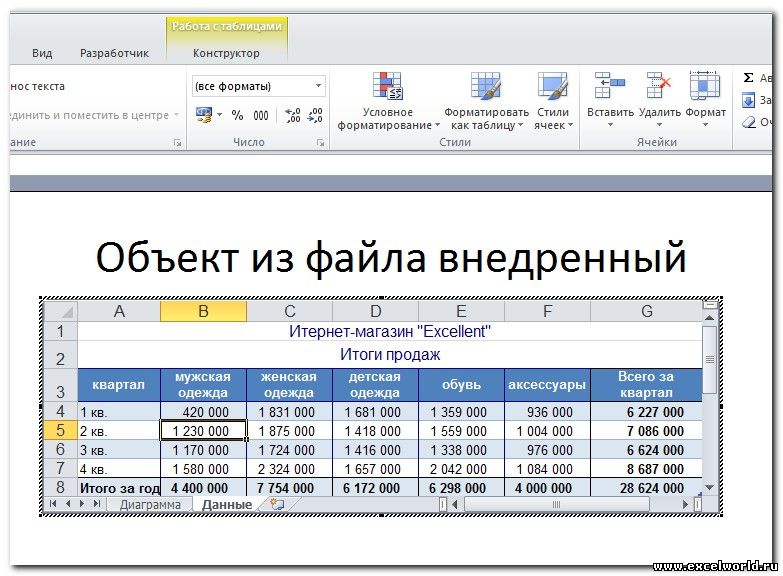The width and height of the screenshot is (783, 576).
Task: Select cell with value 420 000
Action: click(203, 412)
